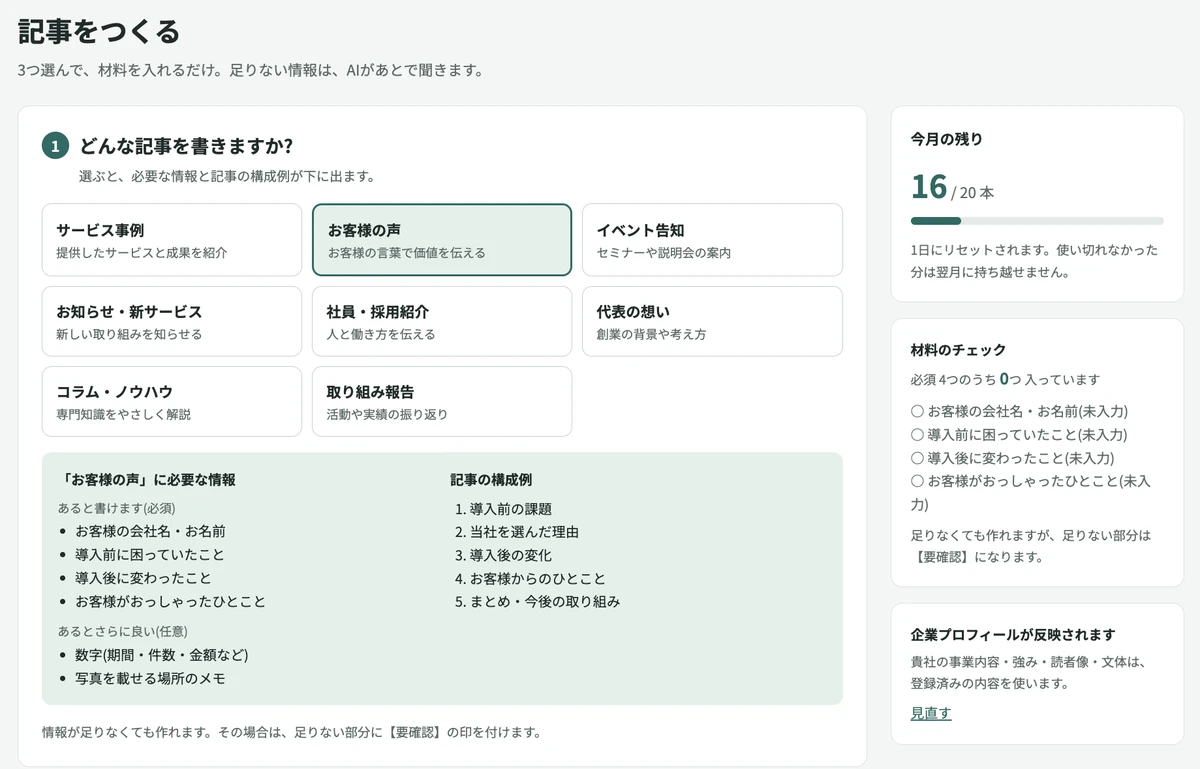
Task: Click the 「お客様の声」に必要な情報 heading
Action: coord(147,480)
